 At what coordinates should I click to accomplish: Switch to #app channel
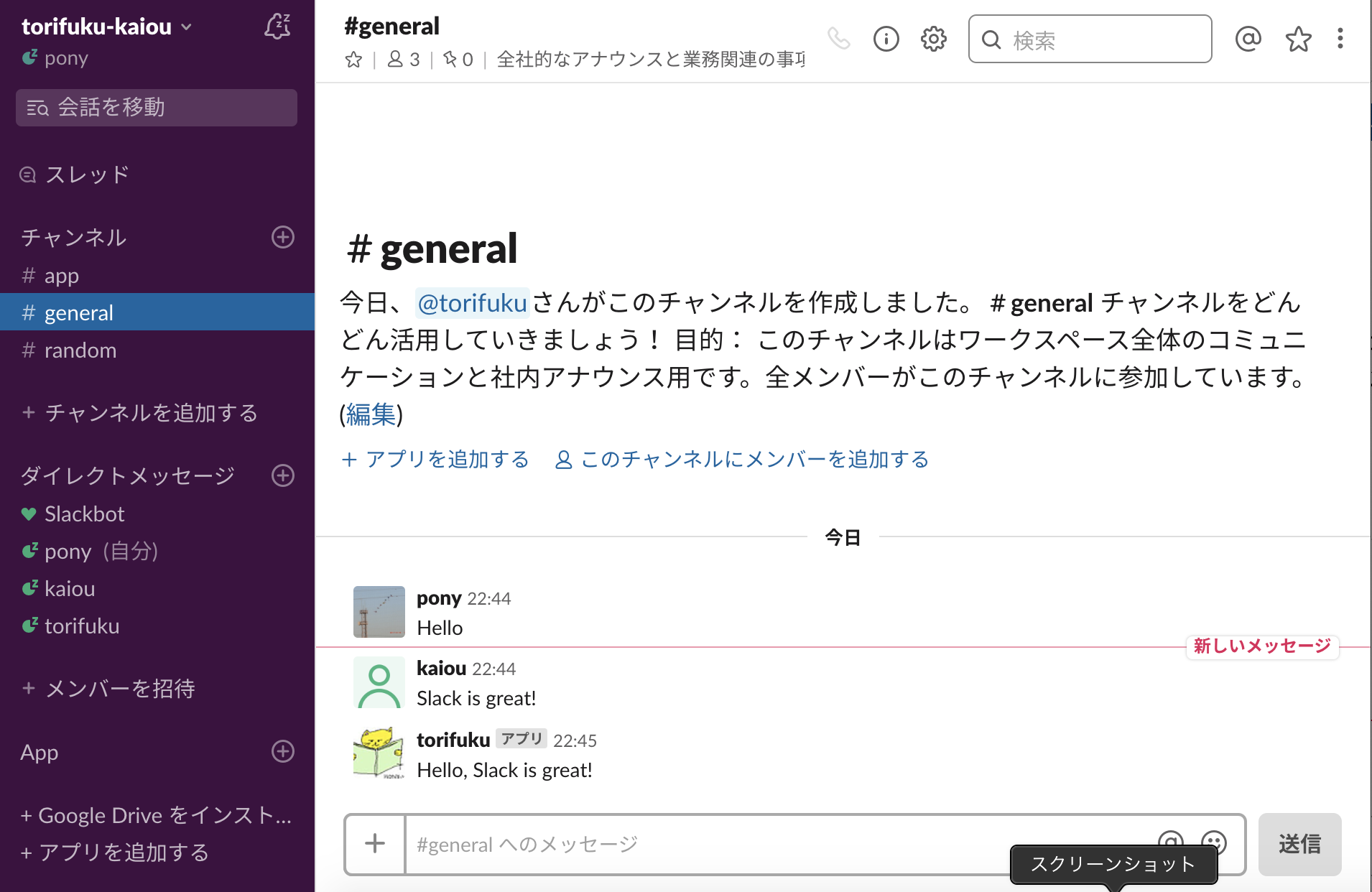pos(157,276)
